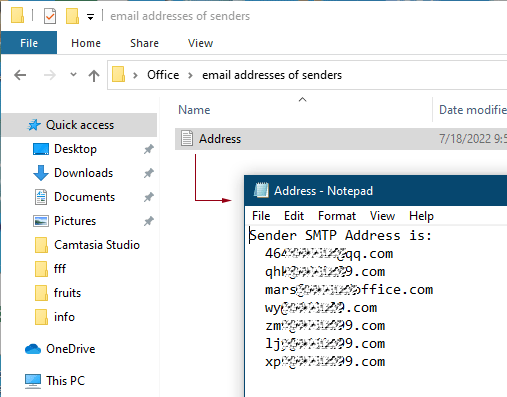Sort by Date modified column header

473,110
